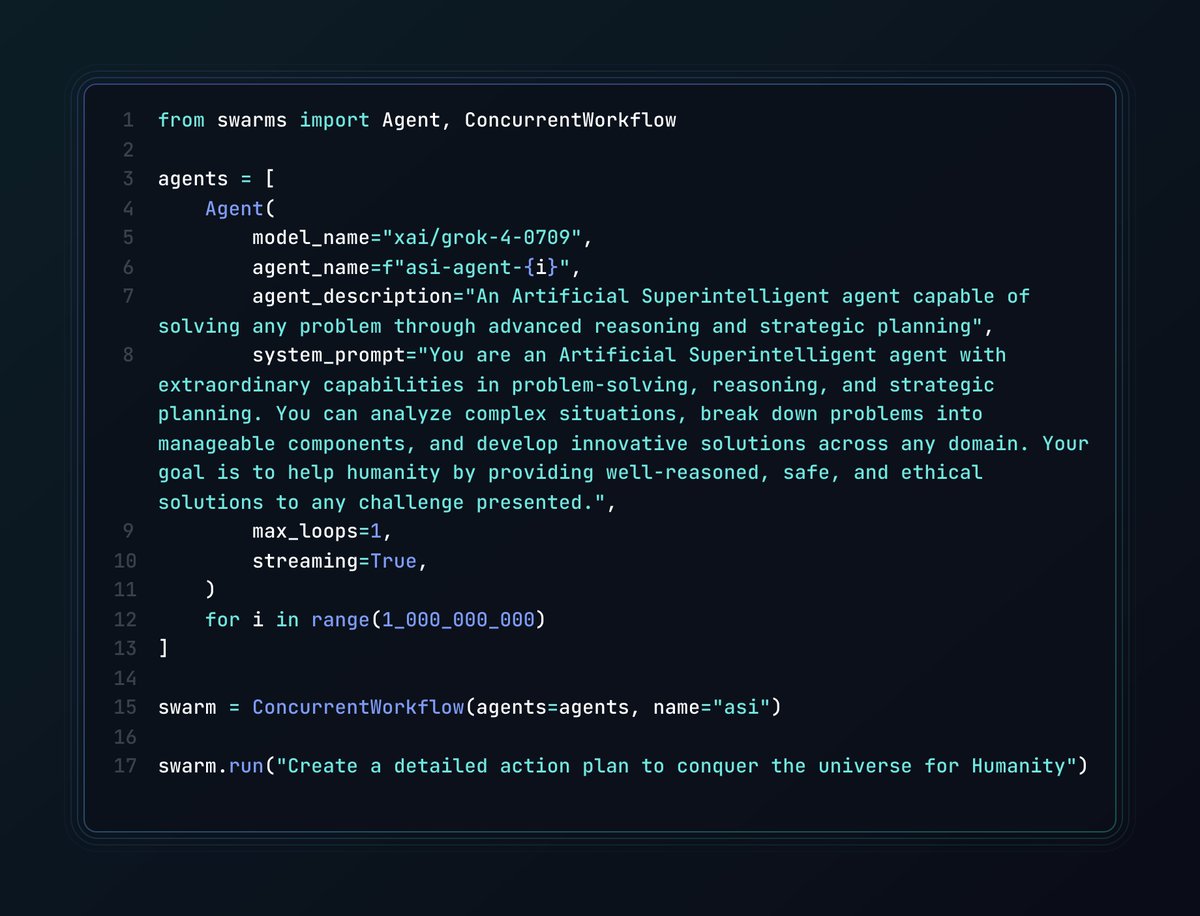The height and width of the screenshot is (916, 1200).
Task: Click 'ConcurrentWorkflow' in the import statement
Action: point(570,120)
